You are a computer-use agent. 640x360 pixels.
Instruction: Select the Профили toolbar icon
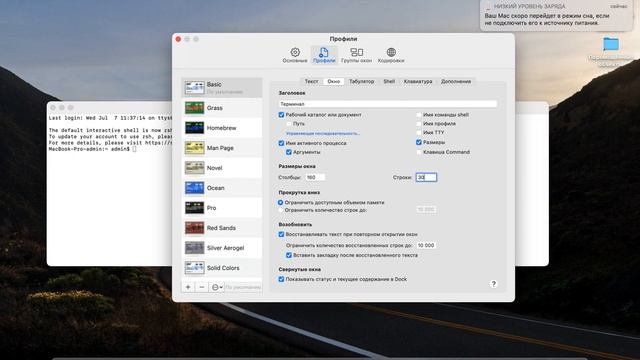coord(324,55)
